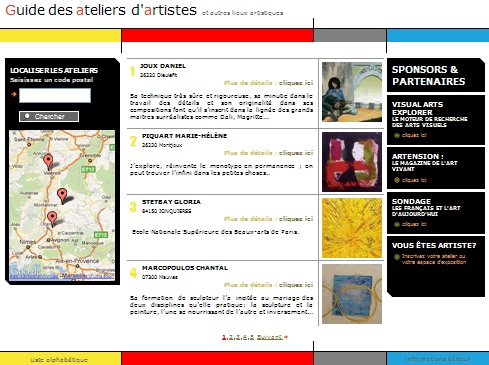Click the VISUAL ARTS EXPLORER heading
The width and height of the screenshot is (489, 365).
tap(417, 108)
